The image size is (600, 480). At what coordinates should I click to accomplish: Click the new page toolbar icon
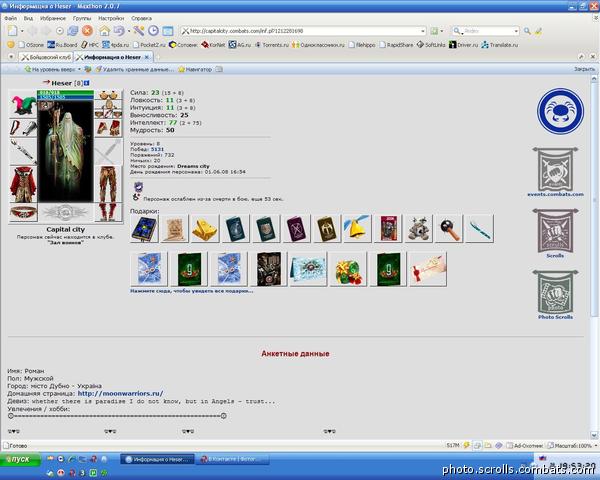(x=13, y=31)
